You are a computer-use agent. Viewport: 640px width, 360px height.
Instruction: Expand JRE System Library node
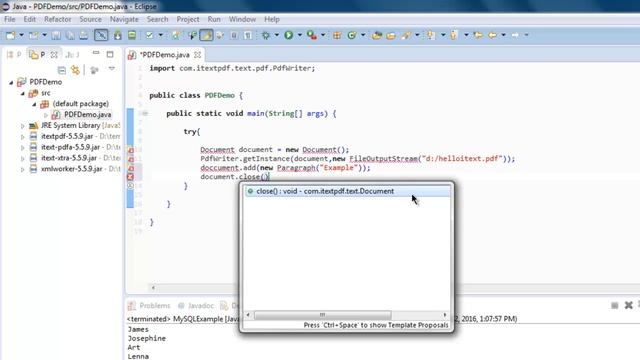pos(23,126)
